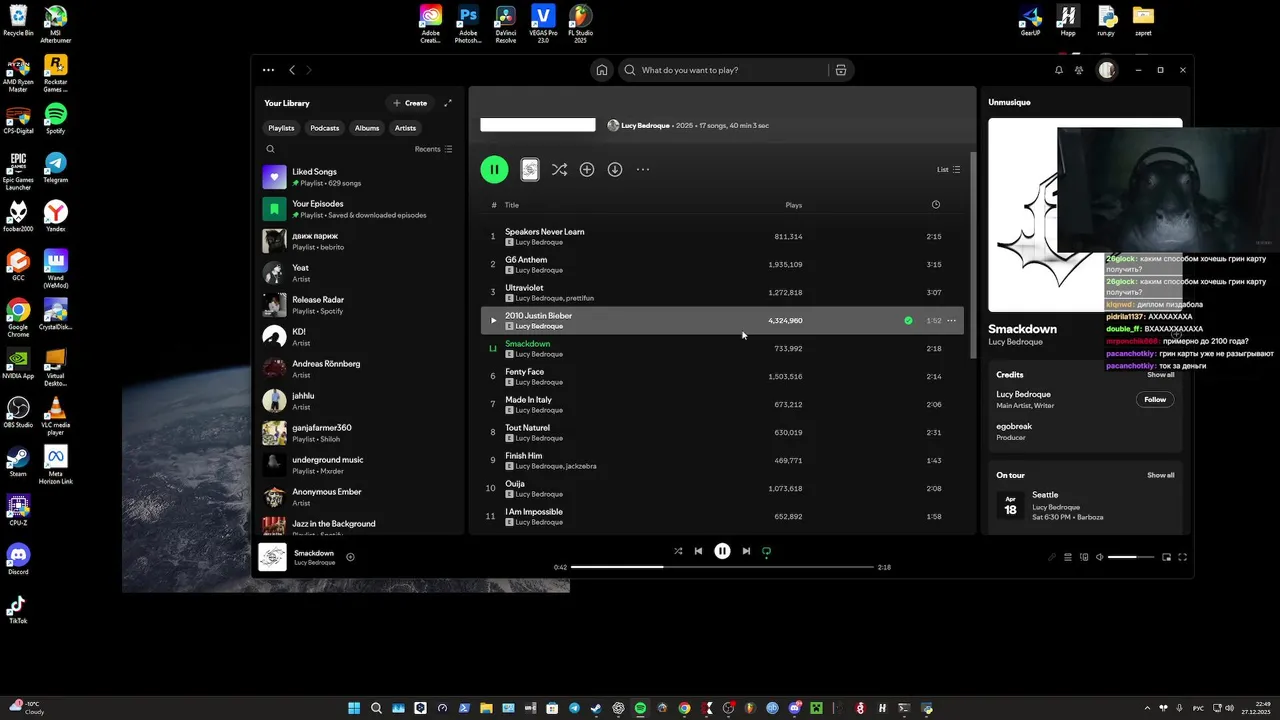Viewport: 1280px width, 720px height.
Task: Click the album preview thumbnail next to play
Action: [x=530, y=170]
